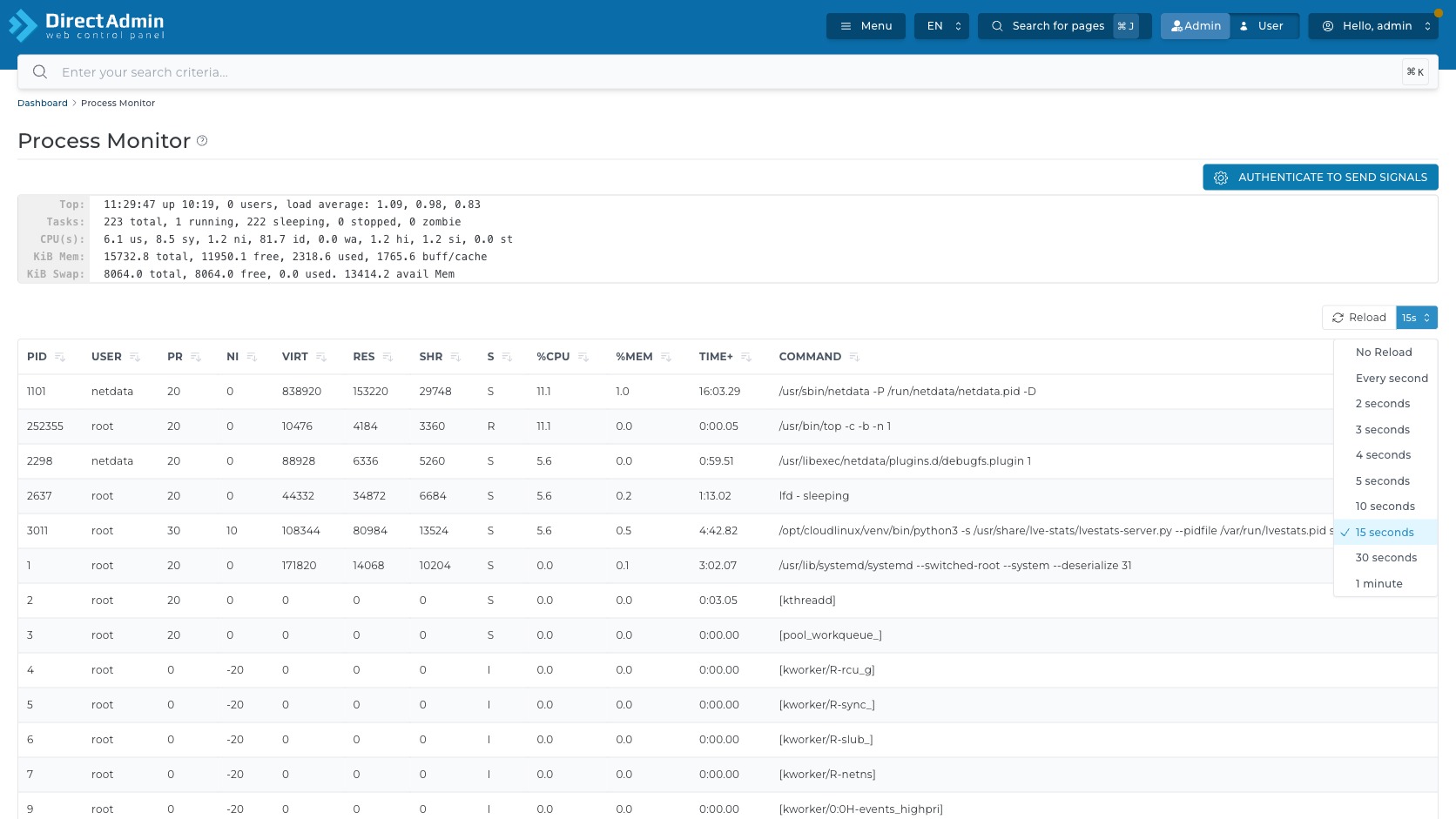The width and height of the screenshot is (1456, 819).
Task: Go to Dashboard breadcrumb link
Action: click(x=43, y=103)
